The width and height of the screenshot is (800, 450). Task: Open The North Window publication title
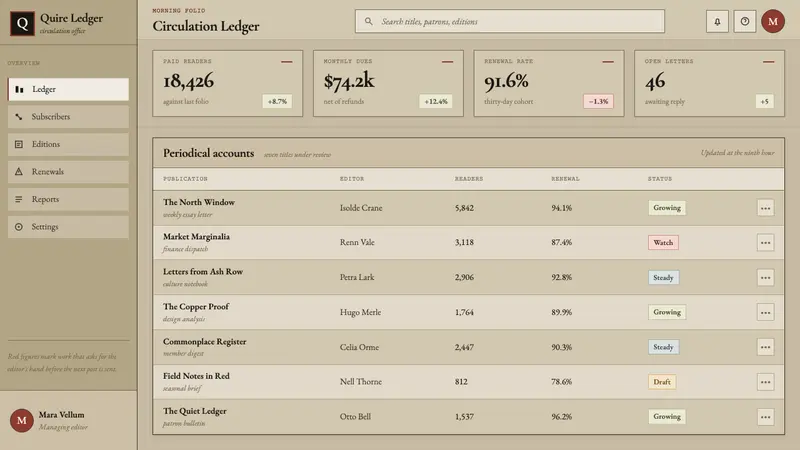(x=199, y=202)
